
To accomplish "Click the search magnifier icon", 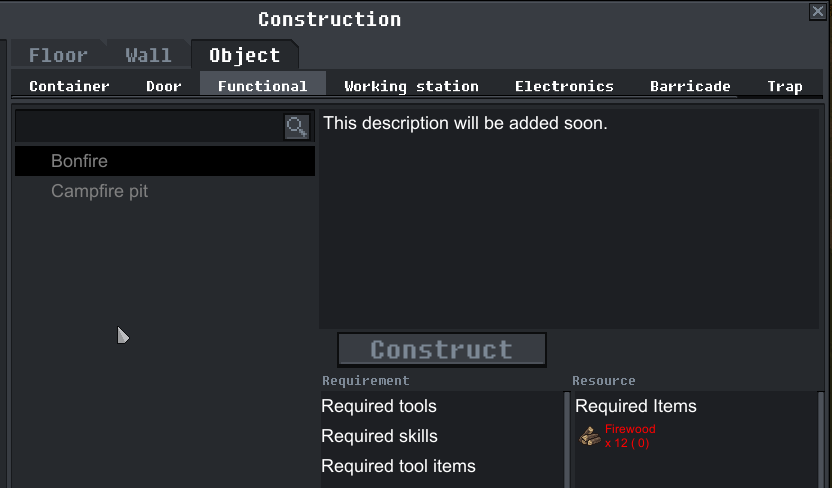I will click(x=297, y=126).
